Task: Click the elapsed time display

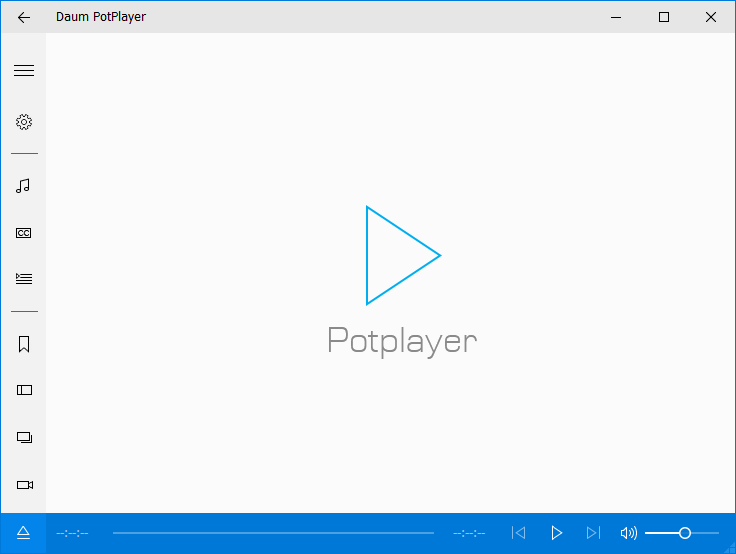Action: (72, 533)
